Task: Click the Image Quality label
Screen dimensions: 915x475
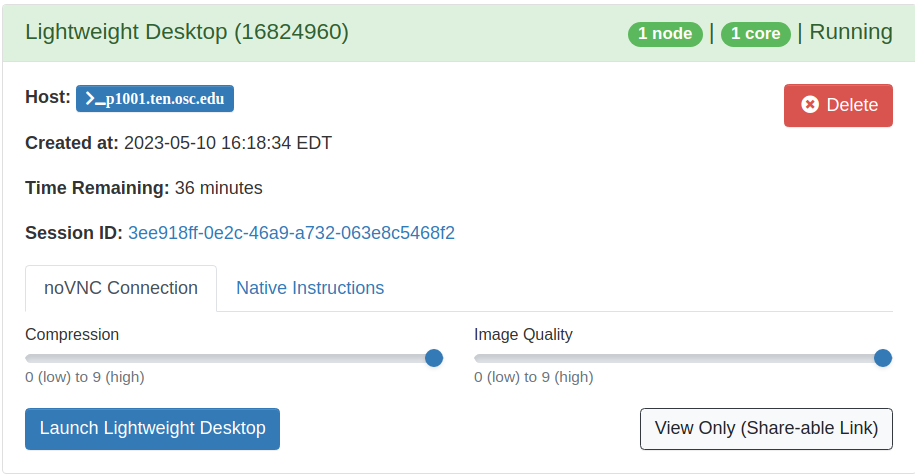Action: (523, 334)
